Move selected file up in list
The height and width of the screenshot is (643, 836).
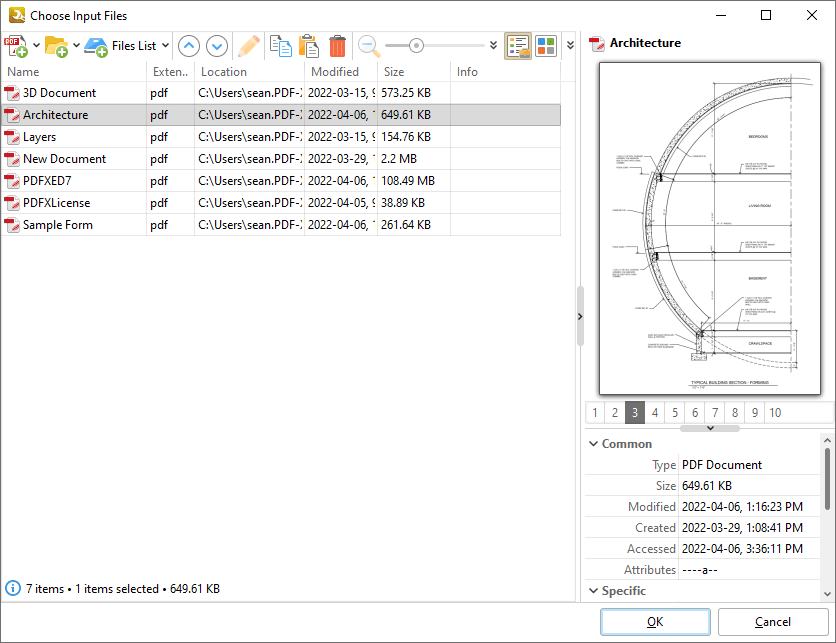(x=189, y=46)
